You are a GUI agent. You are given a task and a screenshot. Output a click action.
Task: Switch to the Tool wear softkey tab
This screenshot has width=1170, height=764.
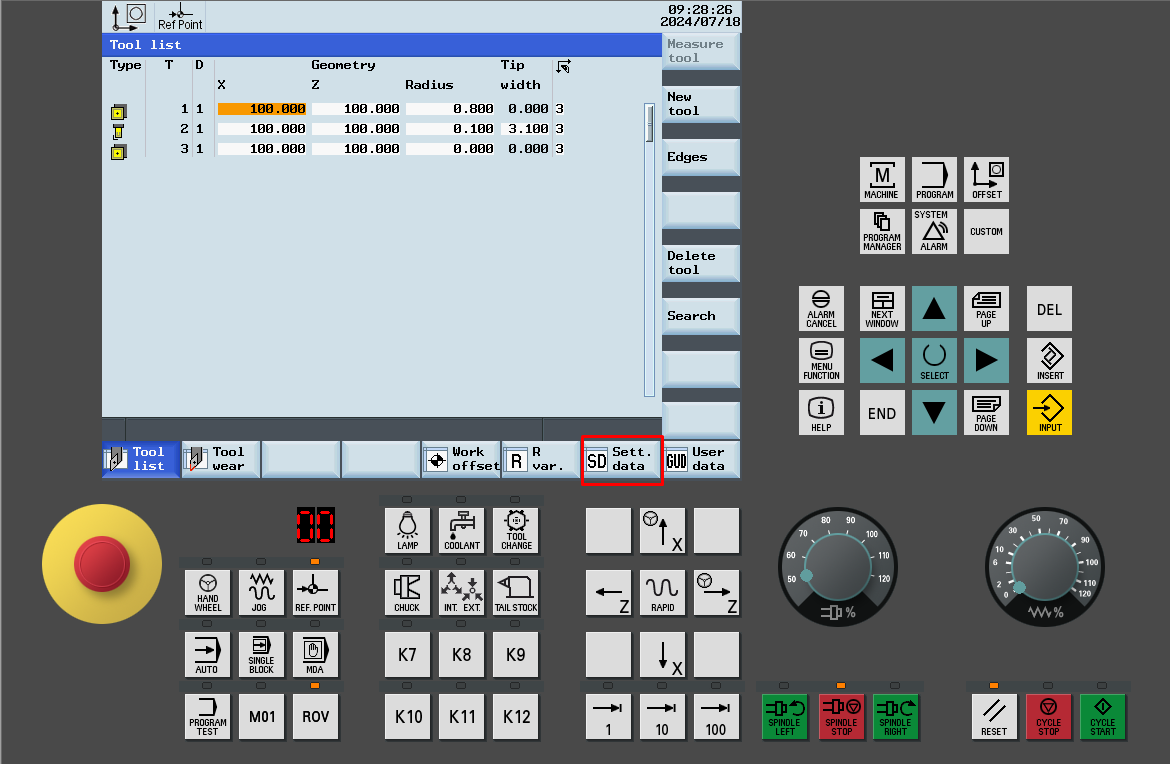(220, 459)
